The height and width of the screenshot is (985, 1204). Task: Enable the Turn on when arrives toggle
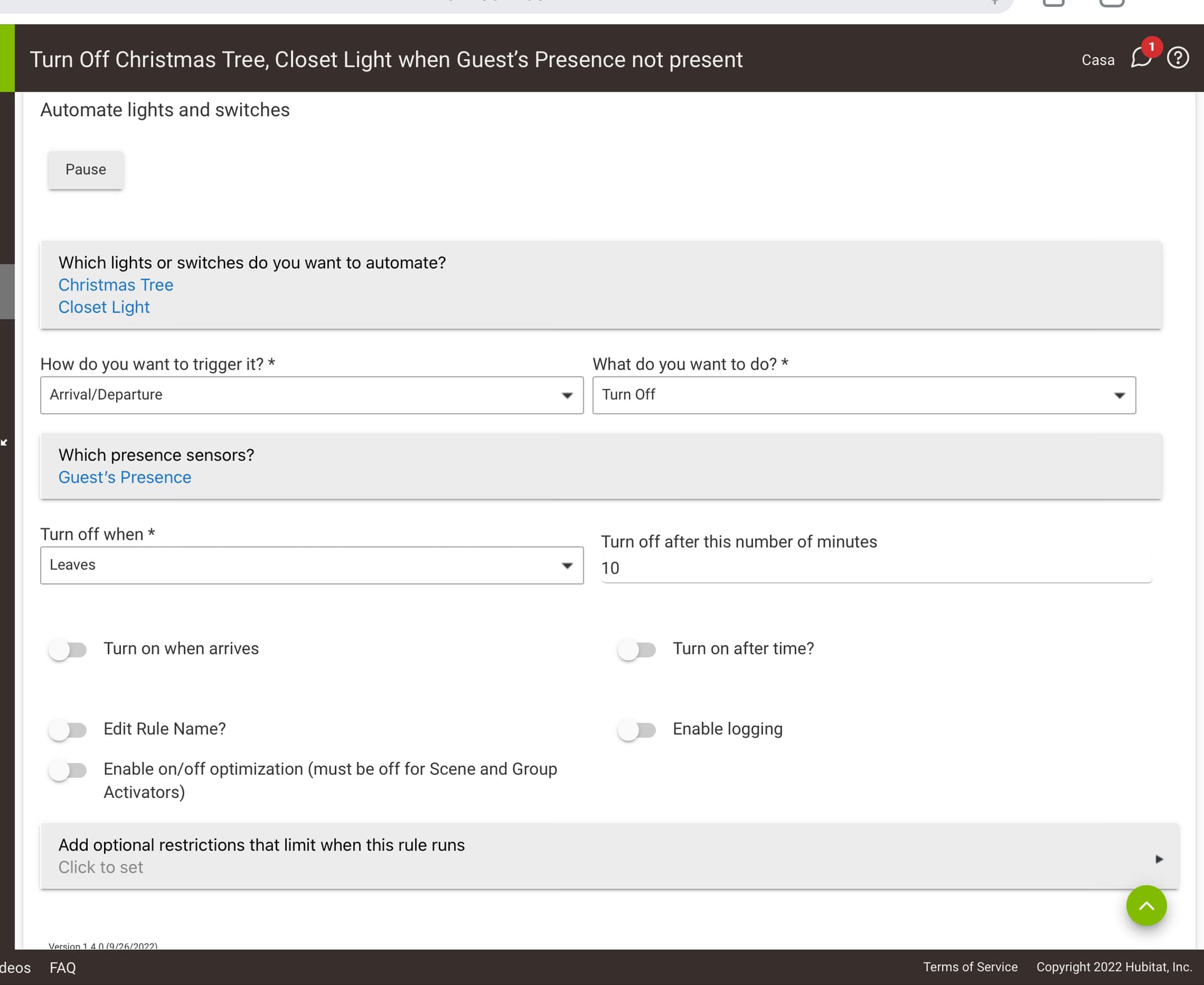pos(69,649)
